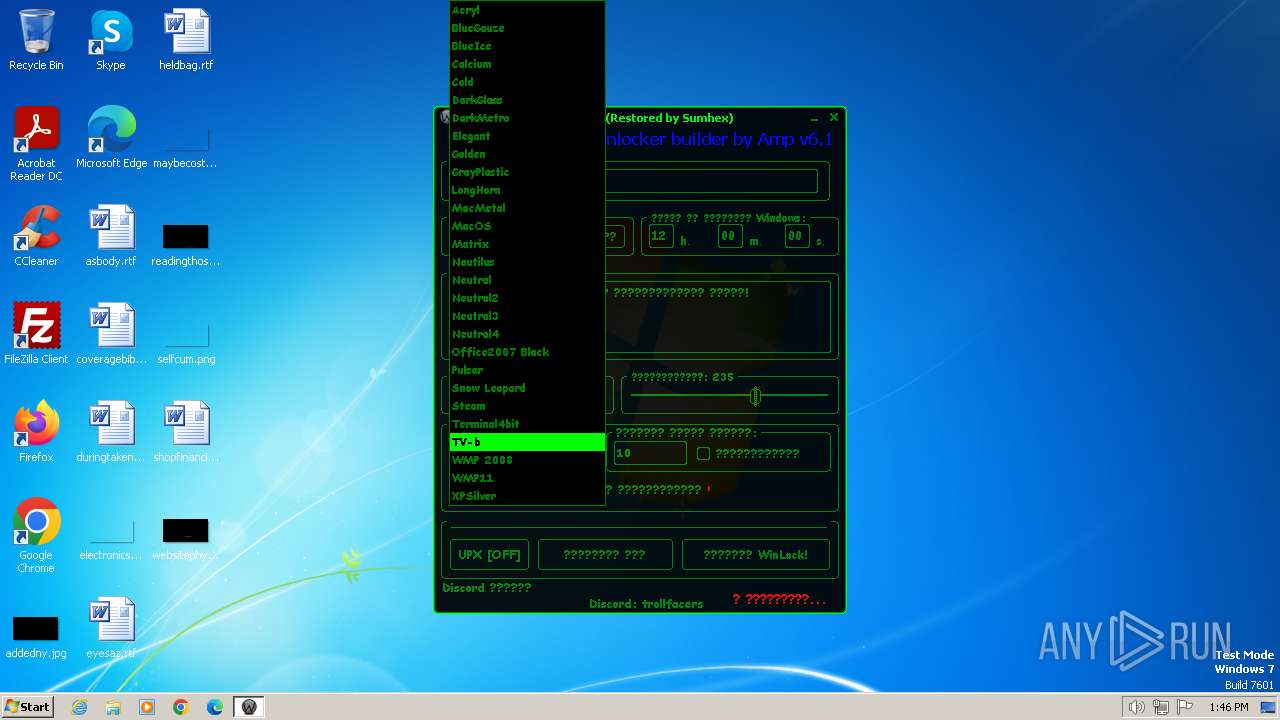This screenshot has height=720, width=1280.
Task: Choose the Pulsar theme
Action: [x=527, y=370]
